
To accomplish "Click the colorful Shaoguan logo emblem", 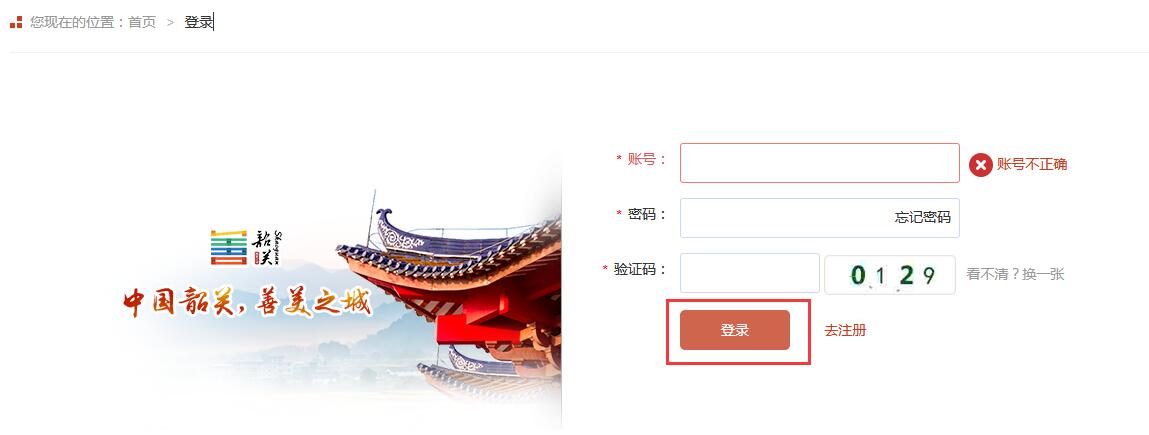I will pos(229,248).
